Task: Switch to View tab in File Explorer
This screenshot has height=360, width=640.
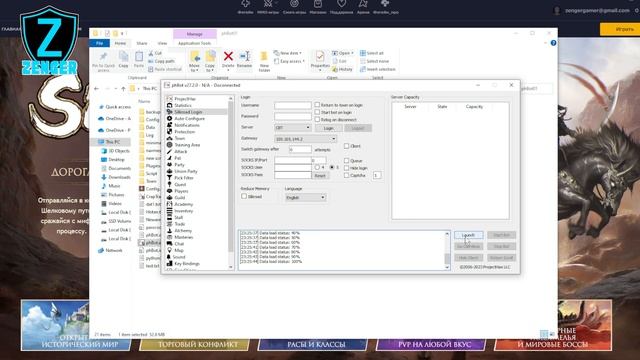Action: (162, 43)
